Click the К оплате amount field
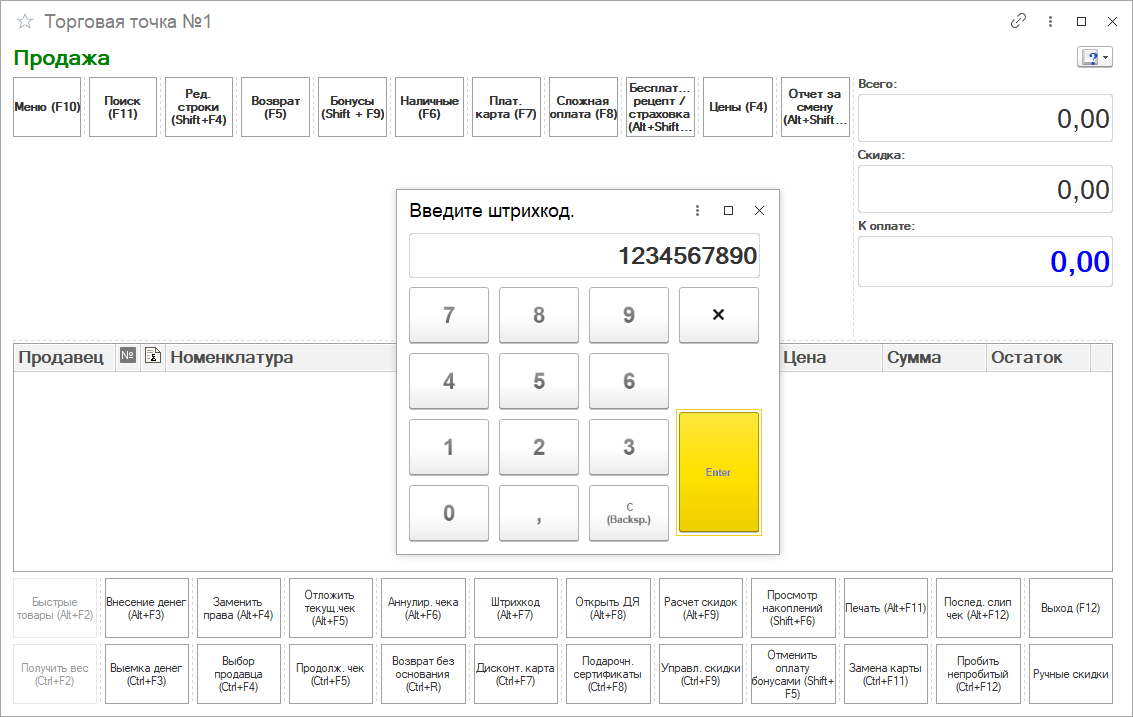 point(985,261)
